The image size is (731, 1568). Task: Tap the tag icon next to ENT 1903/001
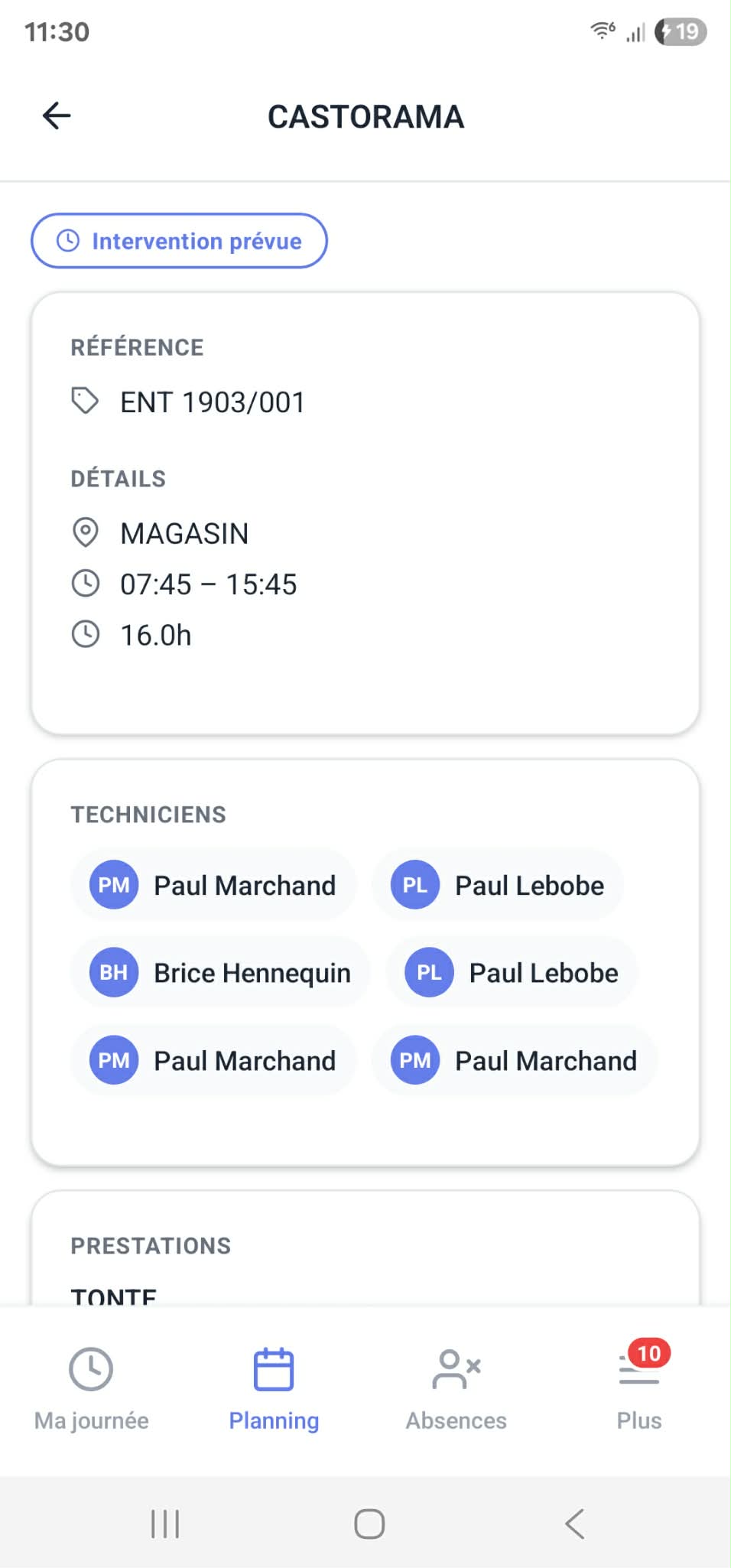pos(85,401)
